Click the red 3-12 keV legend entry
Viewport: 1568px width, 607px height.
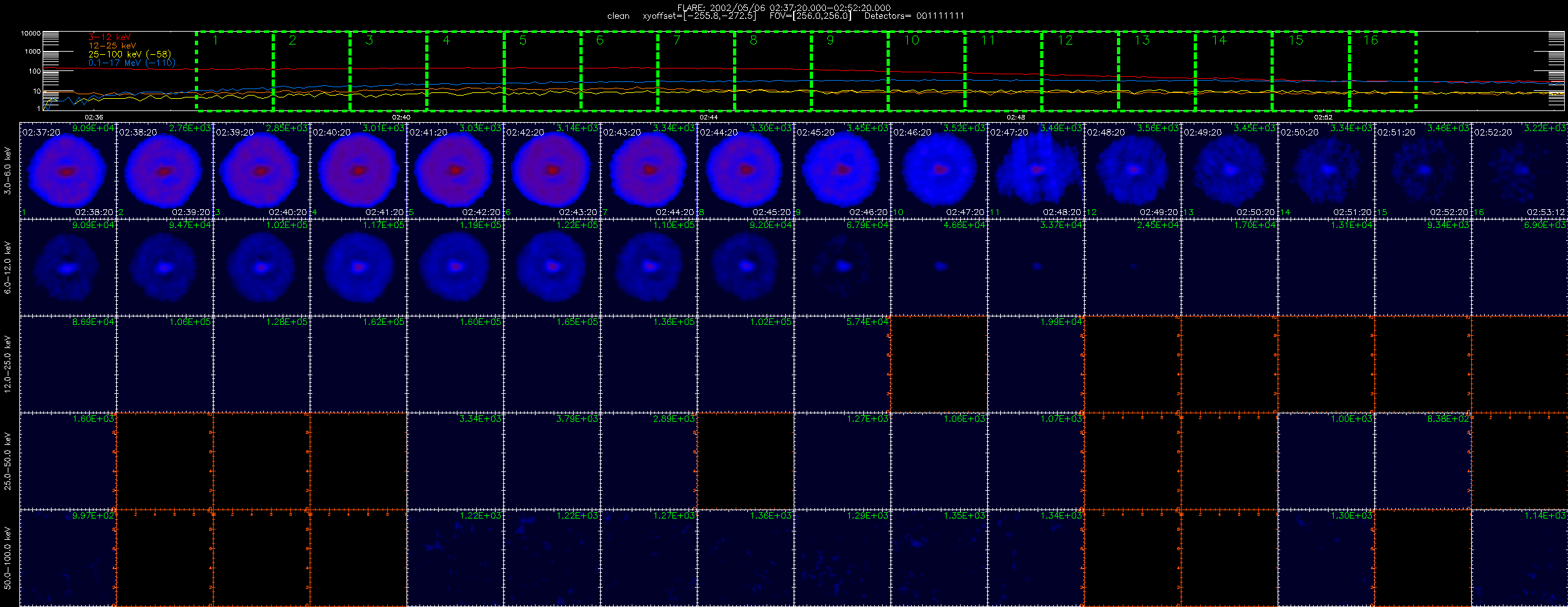point(109,37)
